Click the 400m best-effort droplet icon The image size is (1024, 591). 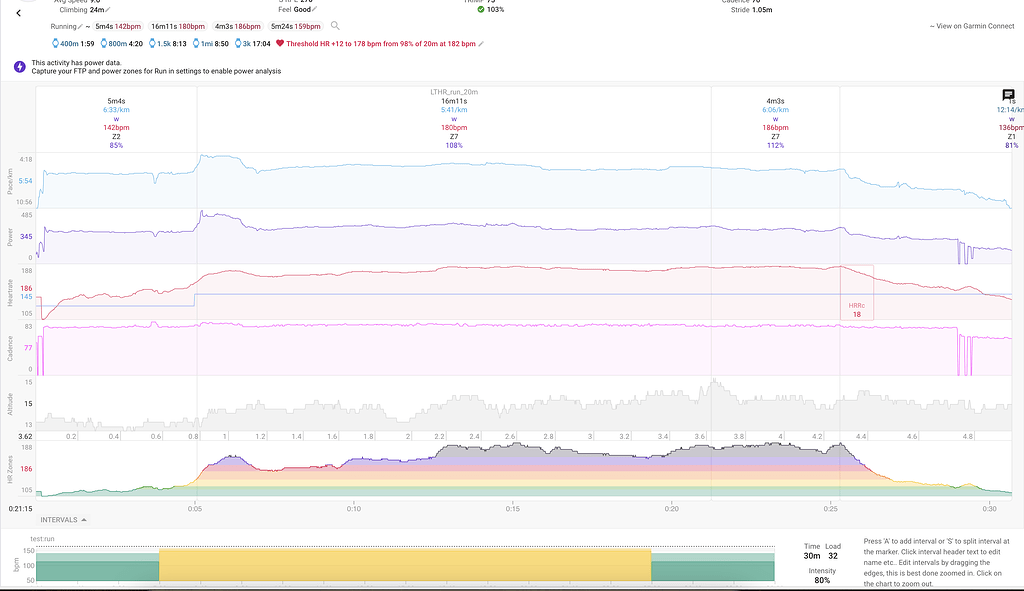pos(56,43)
